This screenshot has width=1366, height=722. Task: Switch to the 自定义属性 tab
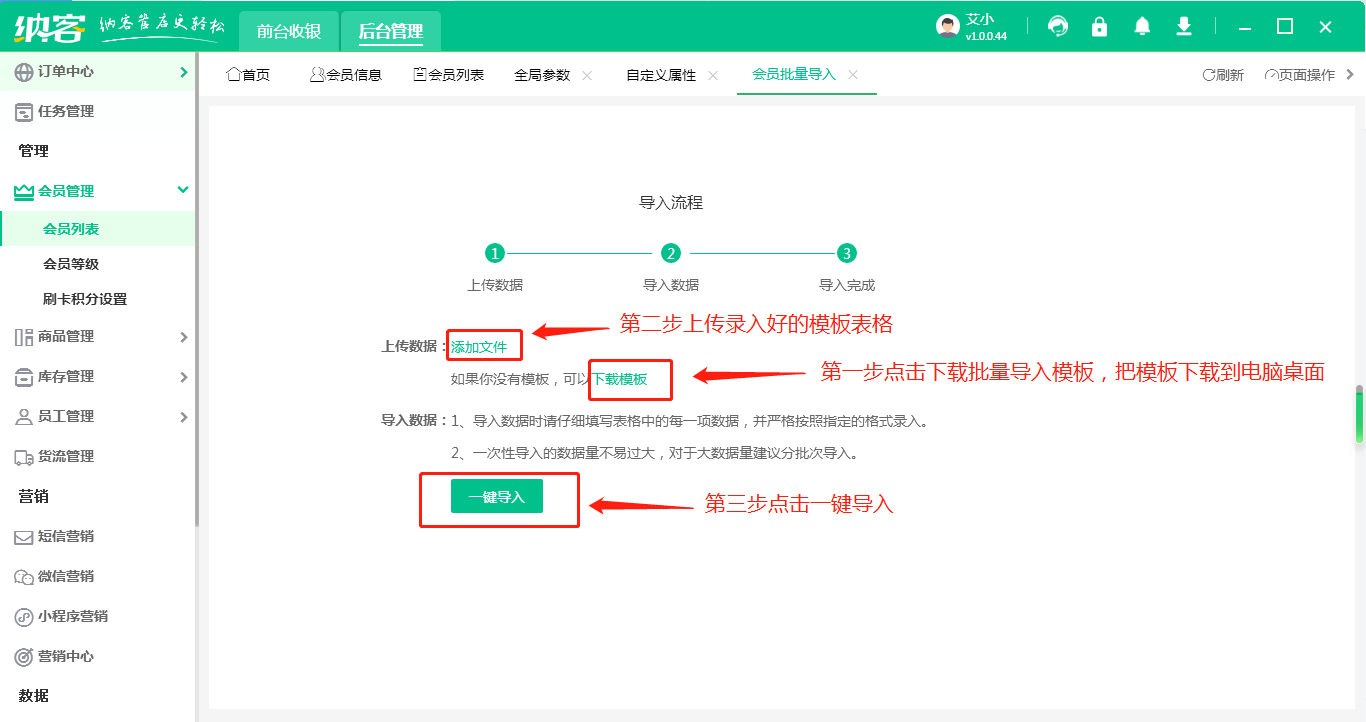click(661, 75)
